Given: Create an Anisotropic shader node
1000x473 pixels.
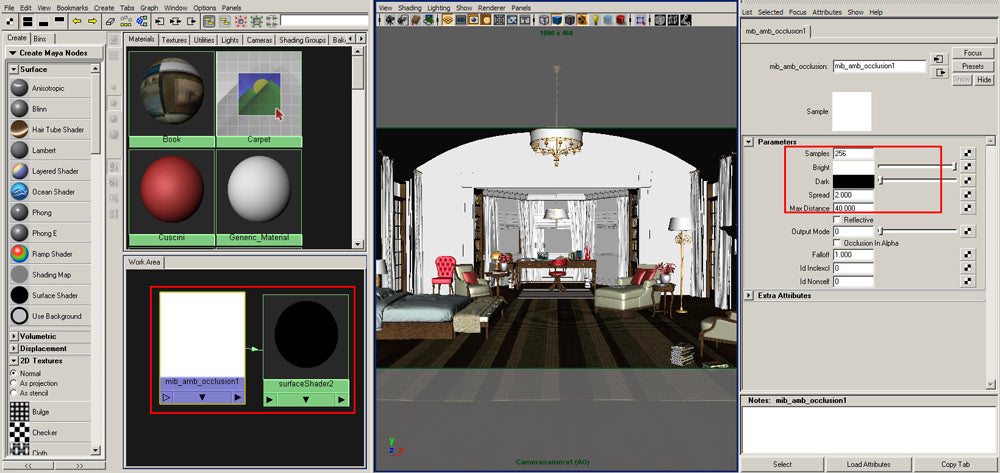Looking at the screenshot, I should click(50, 88).
